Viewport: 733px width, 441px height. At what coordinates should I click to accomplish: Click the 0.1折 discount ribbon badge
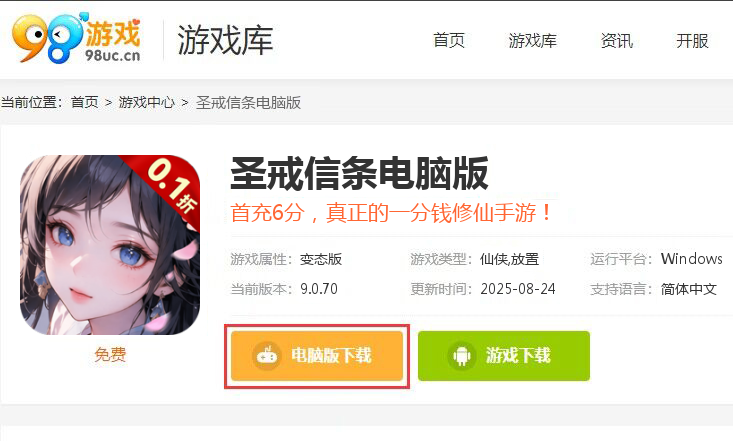coord(172,186)
